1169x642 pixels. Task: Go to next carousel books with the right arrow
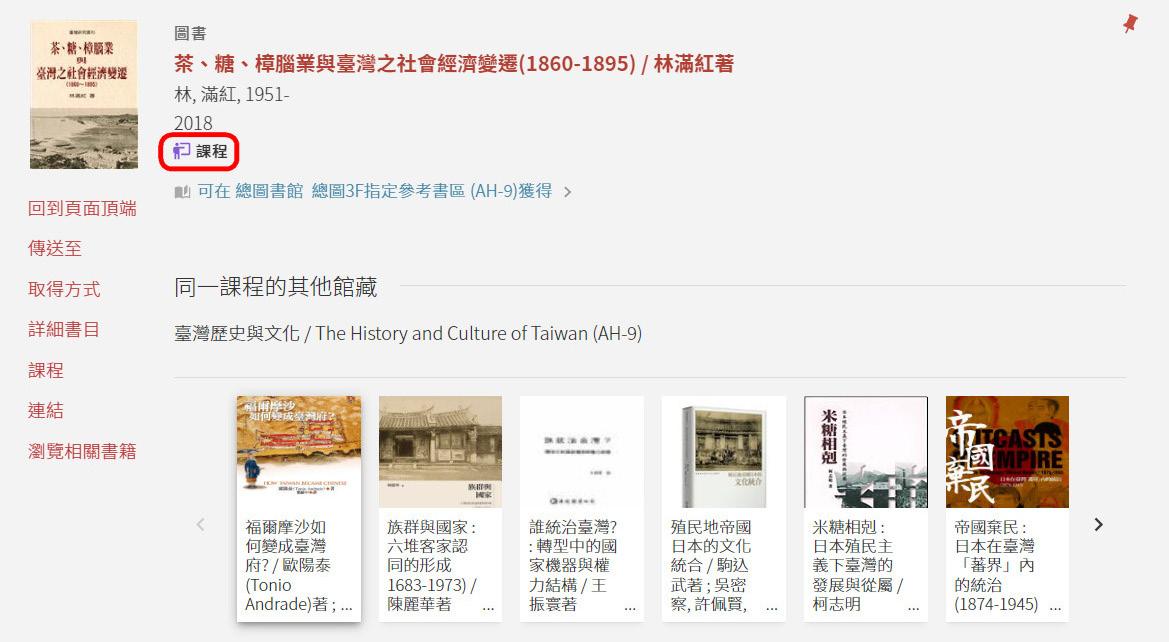point(1098,524)
